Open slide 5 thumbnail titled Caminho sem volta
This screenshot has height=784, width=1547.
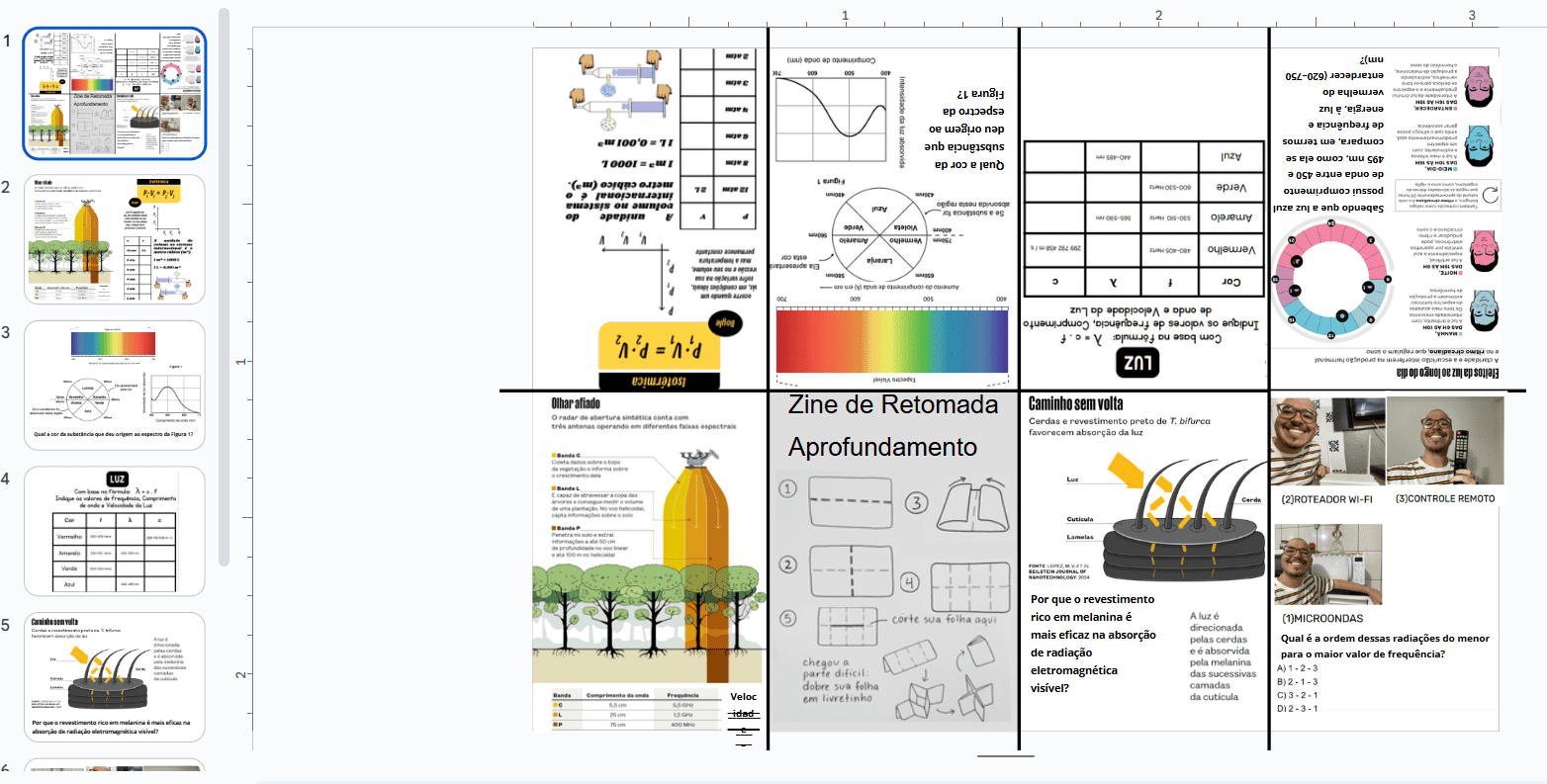coord(115,677)
